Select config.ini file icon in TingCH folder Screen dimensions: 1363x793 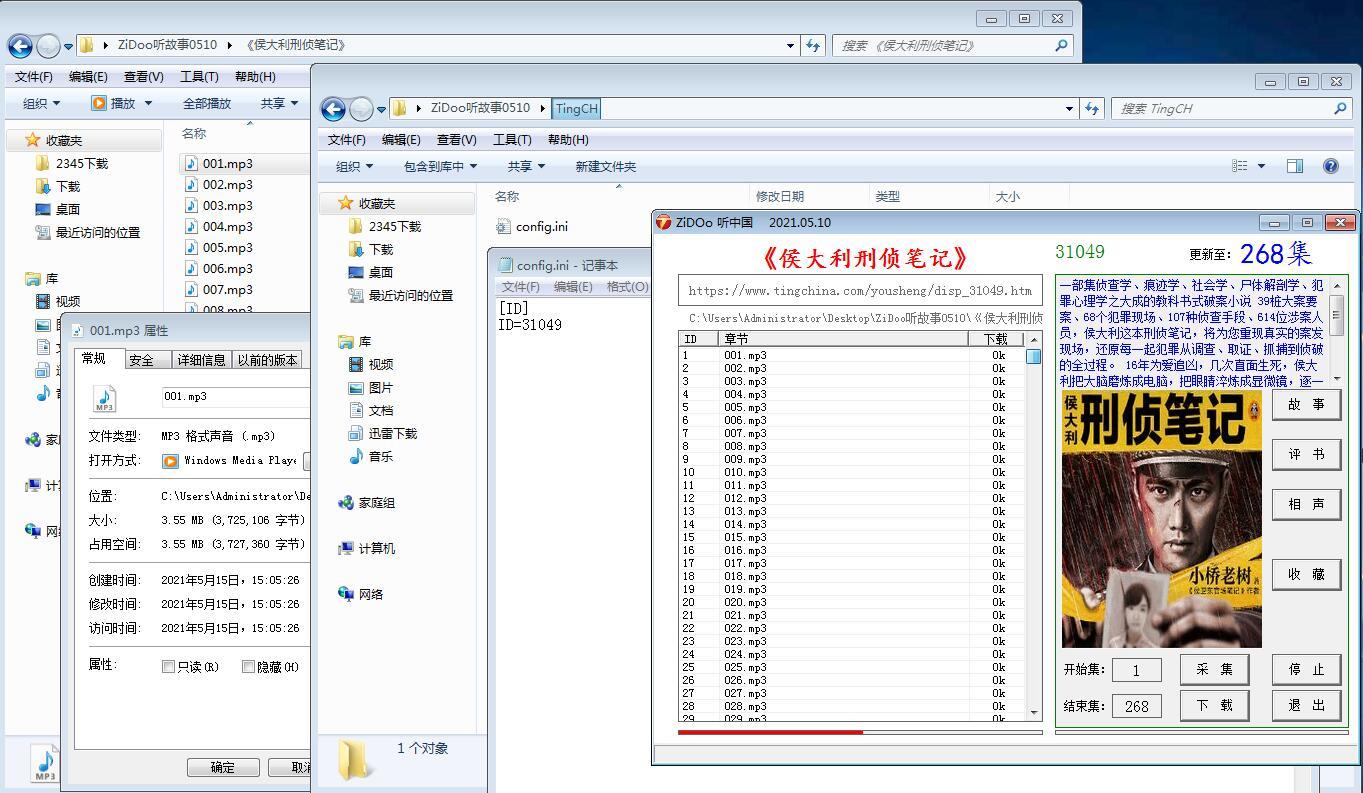pyautogui.click(x=503, y=227)
